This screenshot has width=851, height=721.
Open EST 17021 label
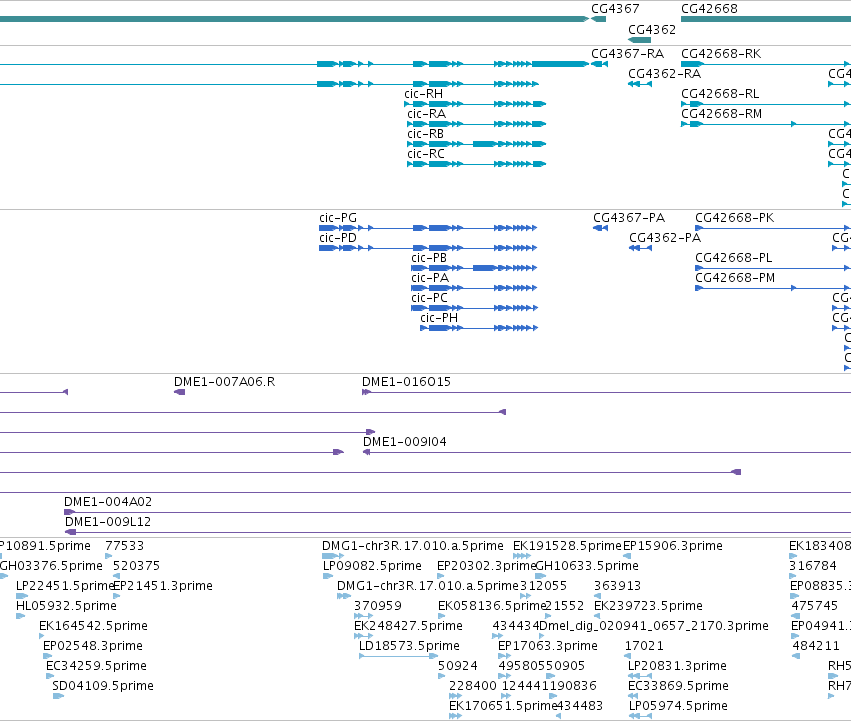pos(644,646)
